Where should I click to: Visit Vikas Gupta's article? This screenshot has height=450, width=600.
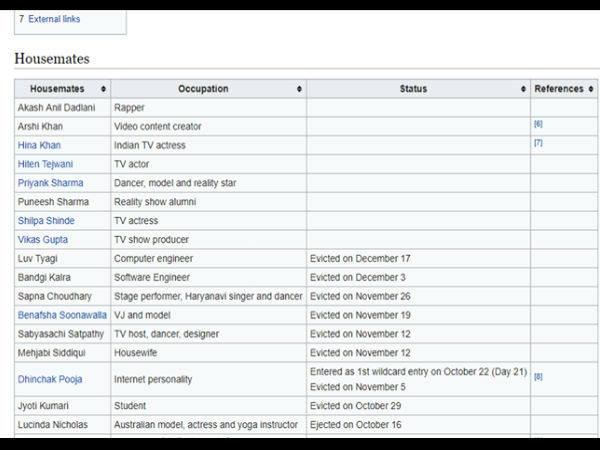44,240
